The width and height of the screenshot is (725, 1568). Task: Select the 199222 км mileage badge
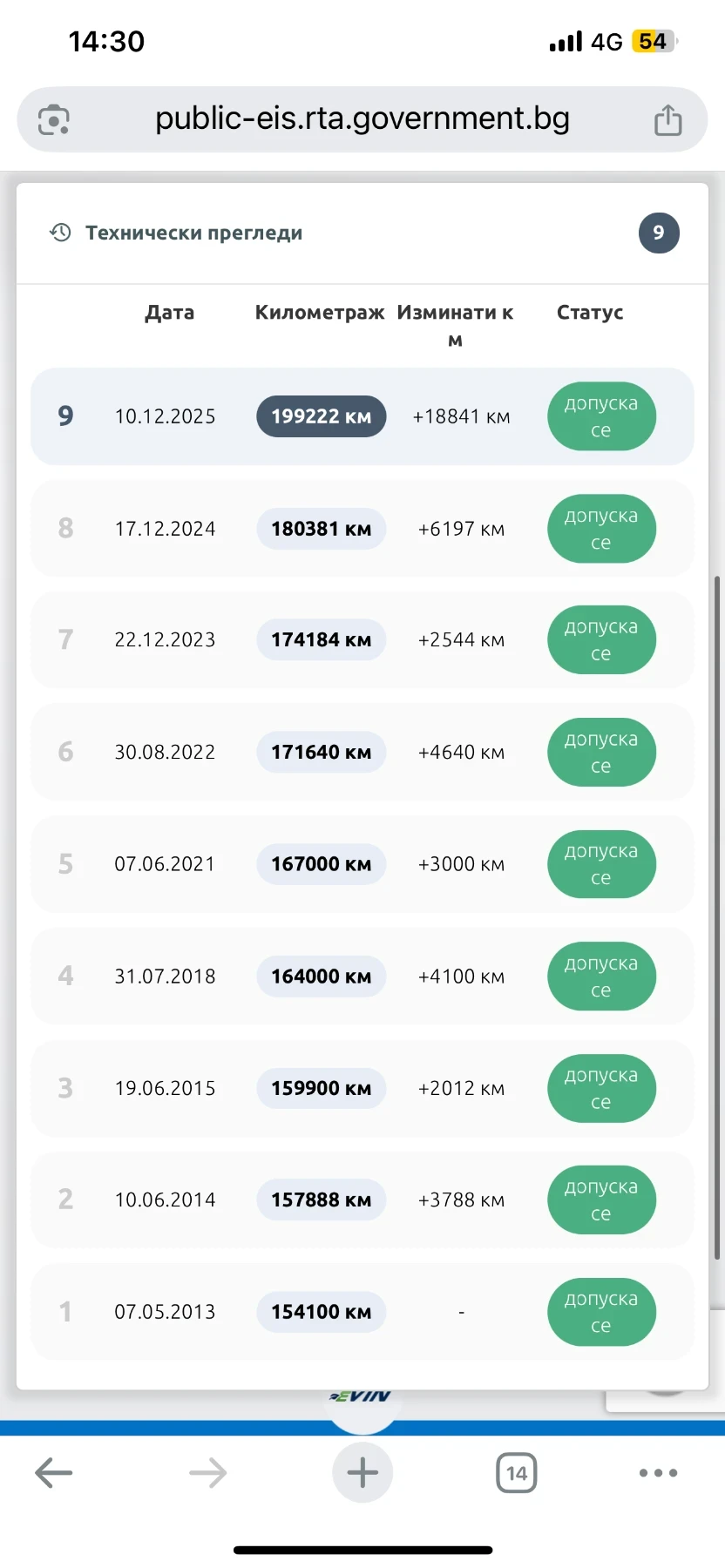click(x=322, y=416)
